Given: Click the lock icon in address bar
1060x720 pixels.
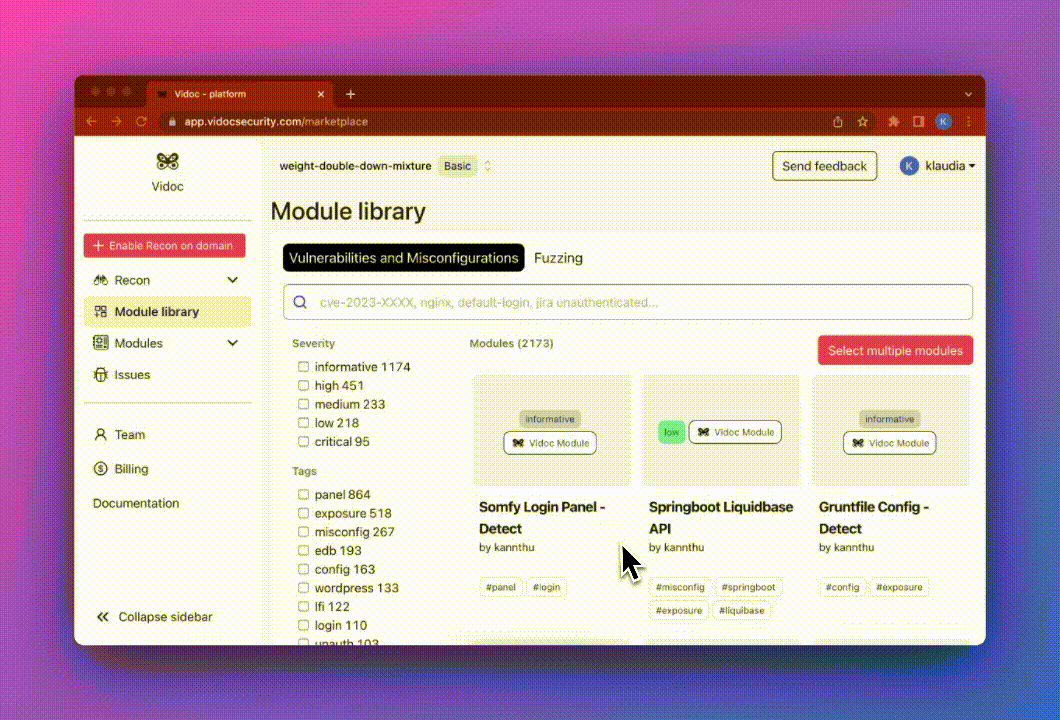Looking at the screenshot, I should (x=172, y=122).
